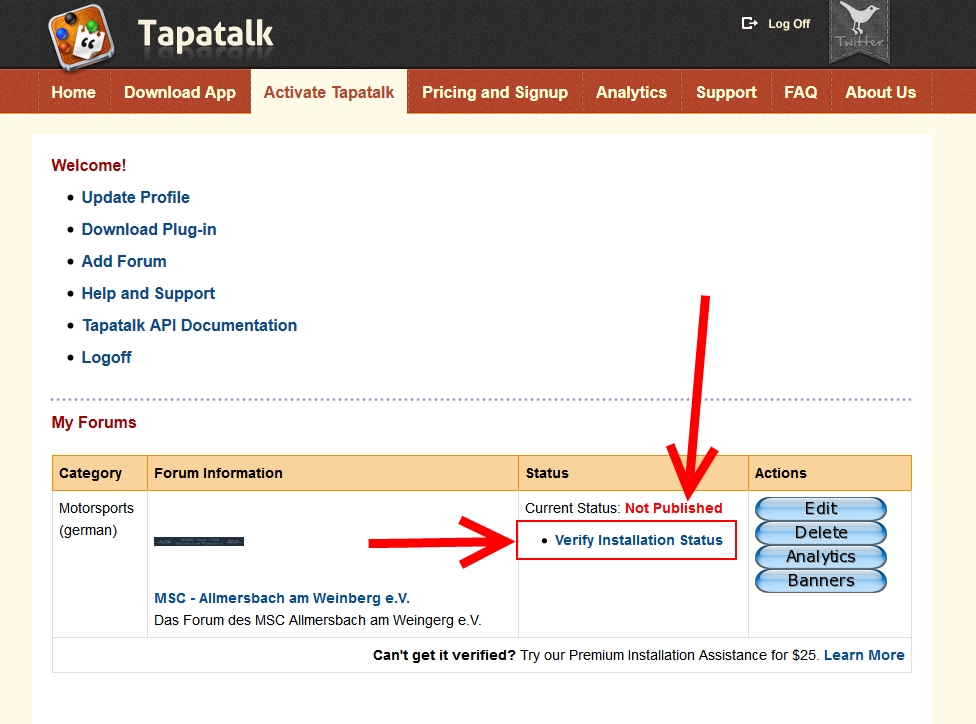Visit the About Us tab

coord(880,92)
